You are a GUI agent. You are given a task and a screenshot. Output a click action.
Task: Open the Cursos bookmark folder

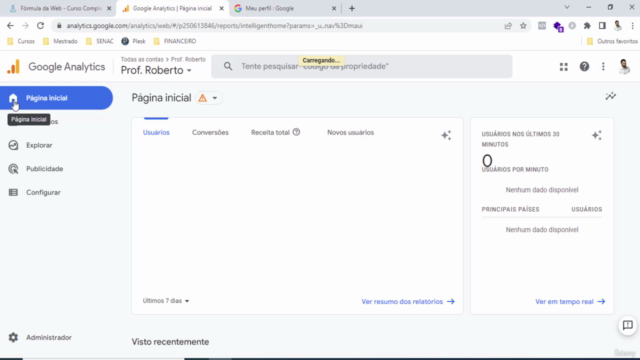click(21, 41)
